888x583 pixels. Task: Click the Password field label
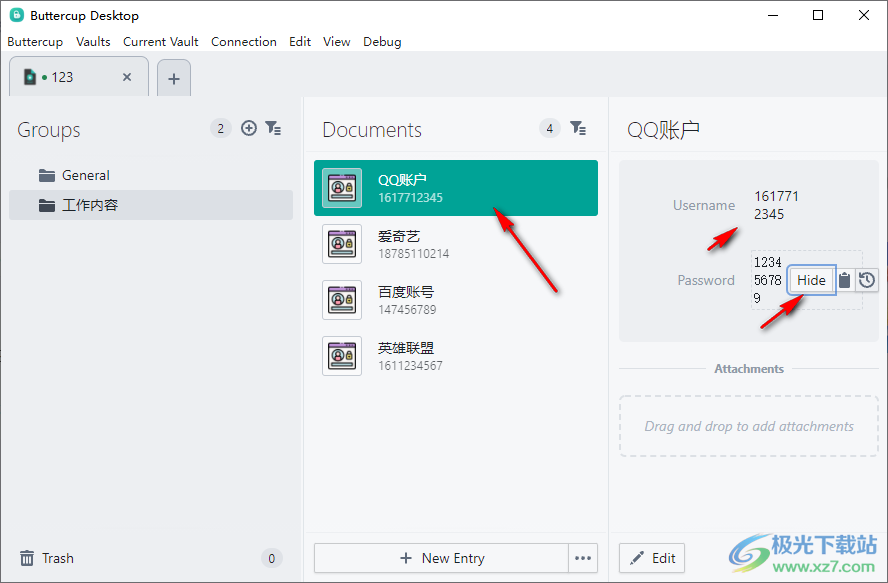click(x=706, y=280)
